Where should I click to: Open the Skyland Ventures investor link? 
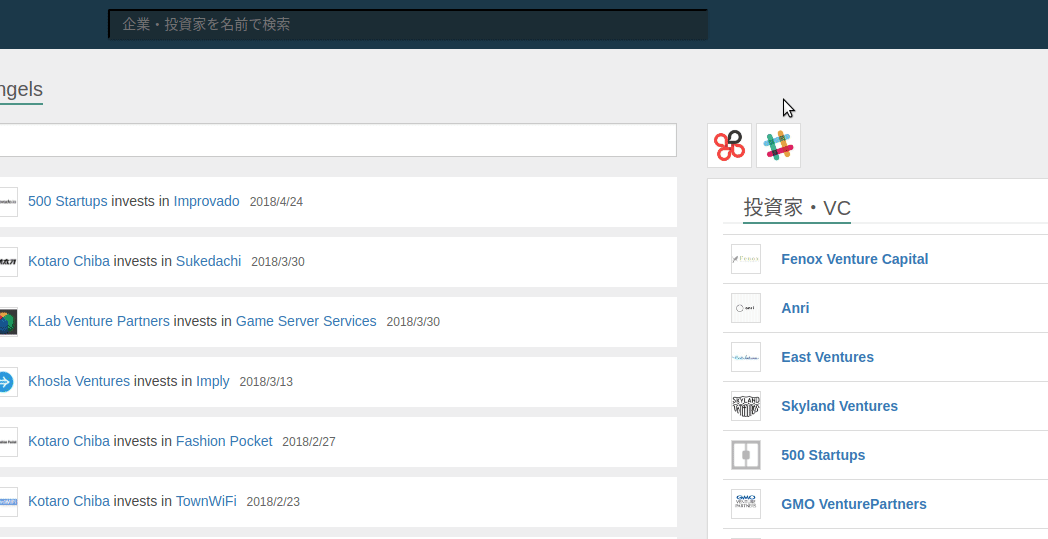(x=839, y=406)
